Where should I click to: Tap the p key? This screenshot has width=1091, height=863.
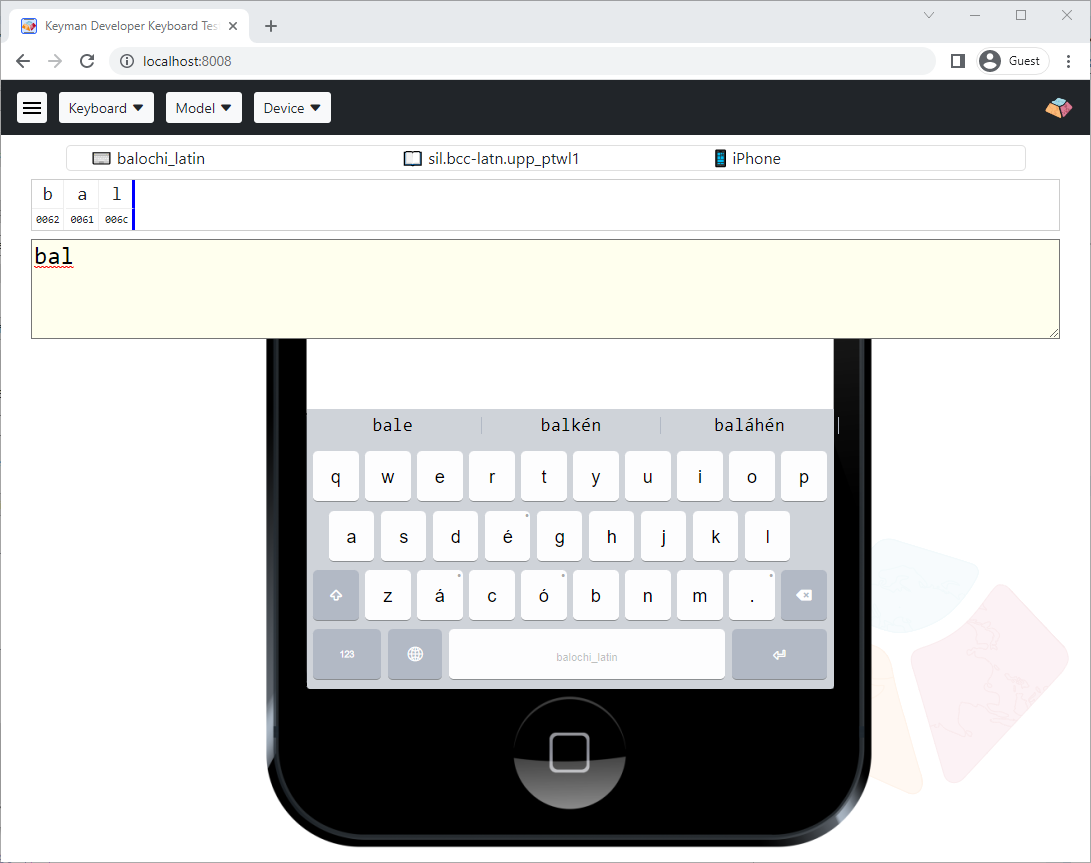point(804,477)
